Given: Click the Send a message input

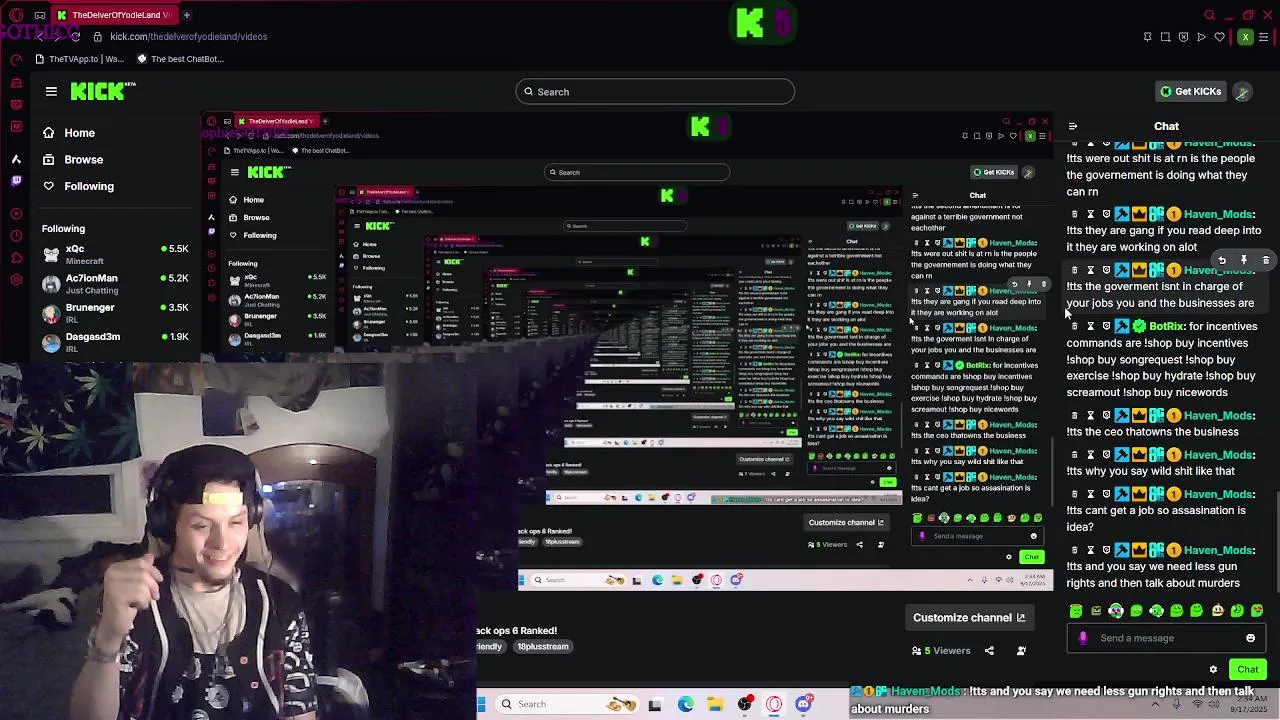Looking at the screenshot, I should point(1167,638).
